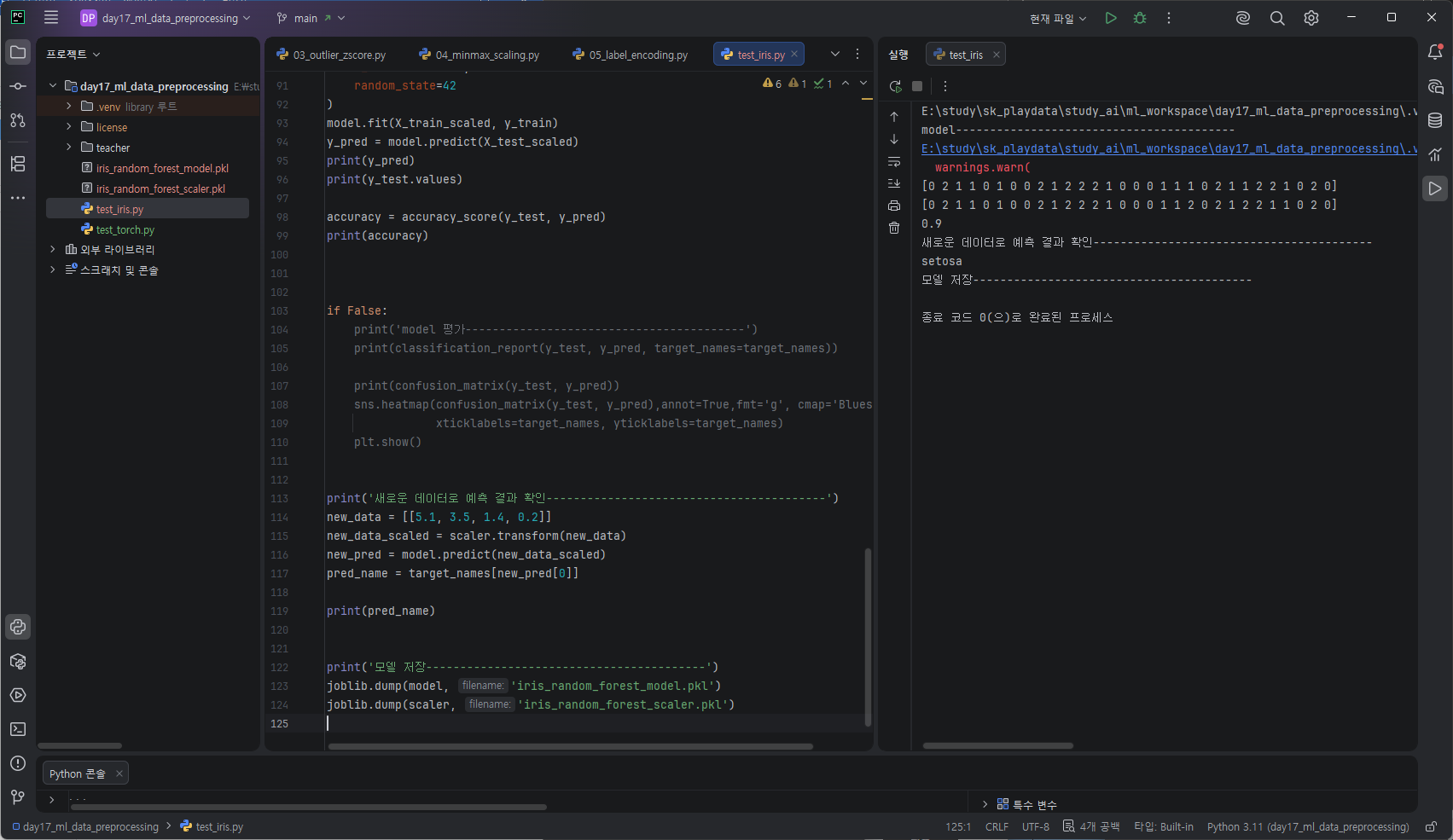The height and width of the screenshot is (840, 1453).
Task: Open the AI Assistant swirl icon in title bar
Action: 1243,18
